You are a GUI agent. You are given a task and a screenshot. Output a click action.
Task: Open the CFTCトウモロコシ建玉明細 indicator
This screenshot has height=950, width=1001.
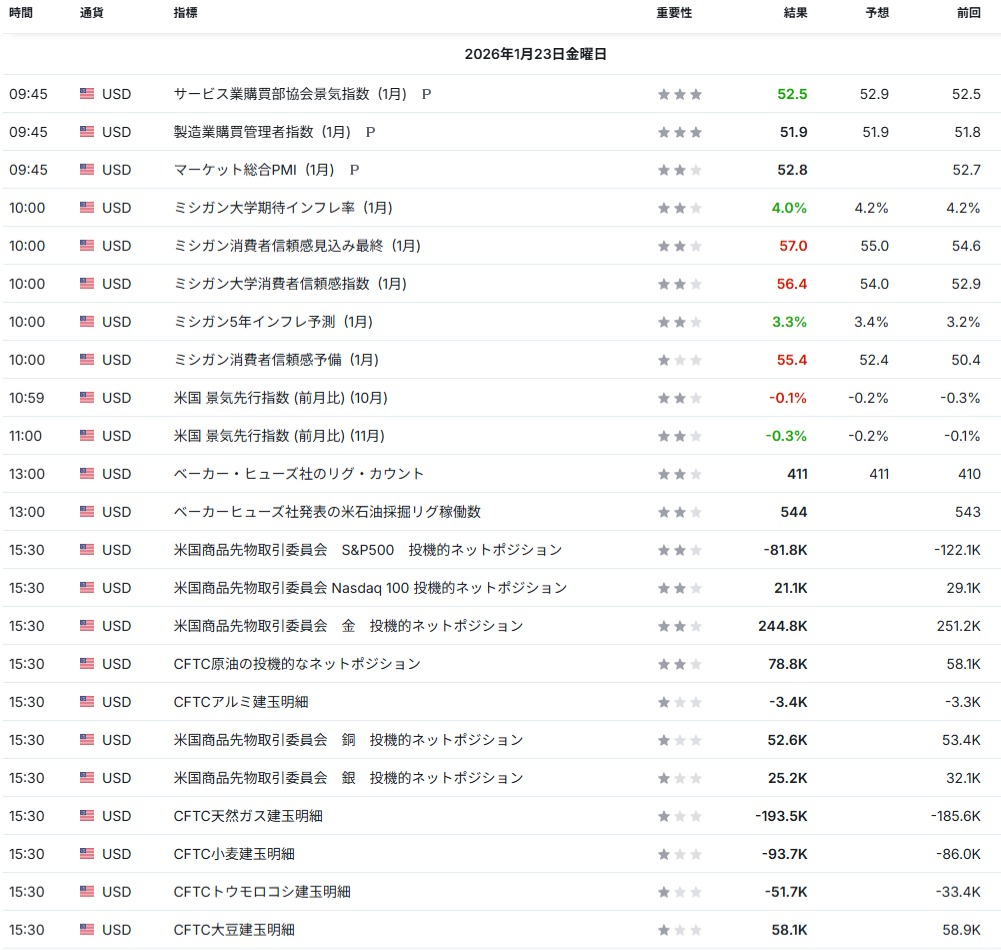coord(262,892)
